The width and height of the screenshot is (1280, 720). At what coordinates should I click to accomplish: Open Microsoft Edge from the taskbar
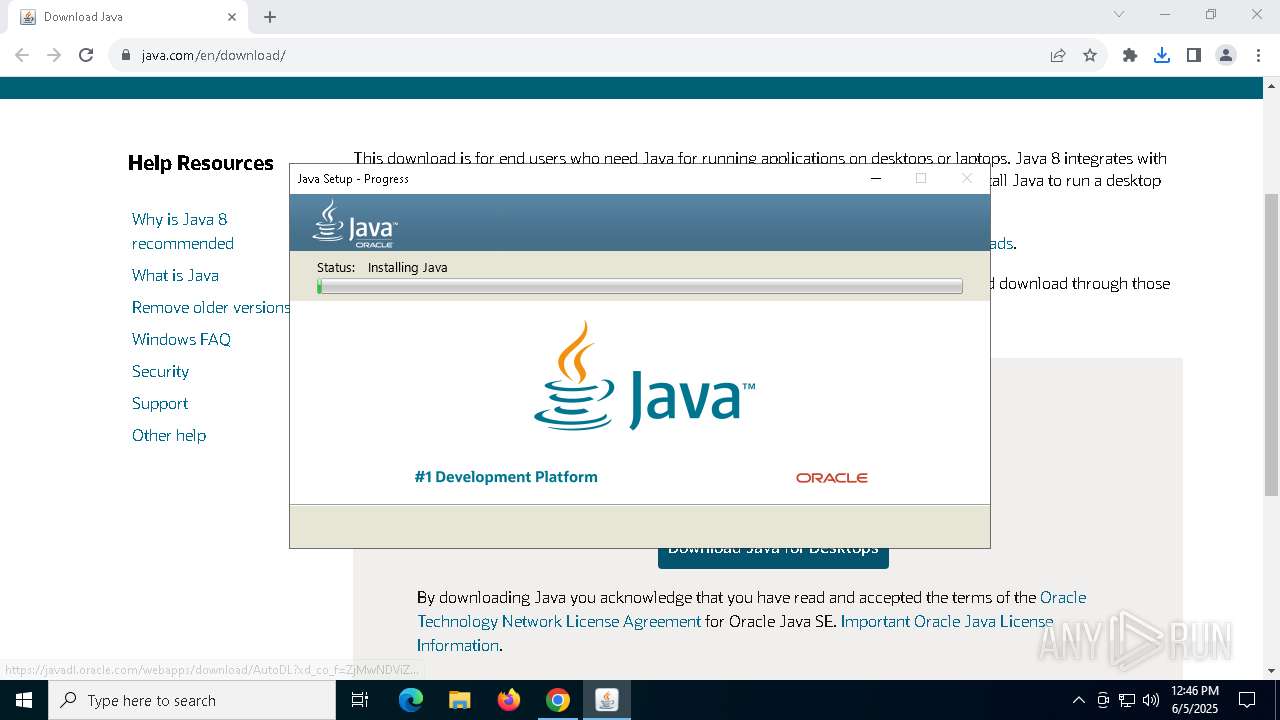[x=411, y=700]
